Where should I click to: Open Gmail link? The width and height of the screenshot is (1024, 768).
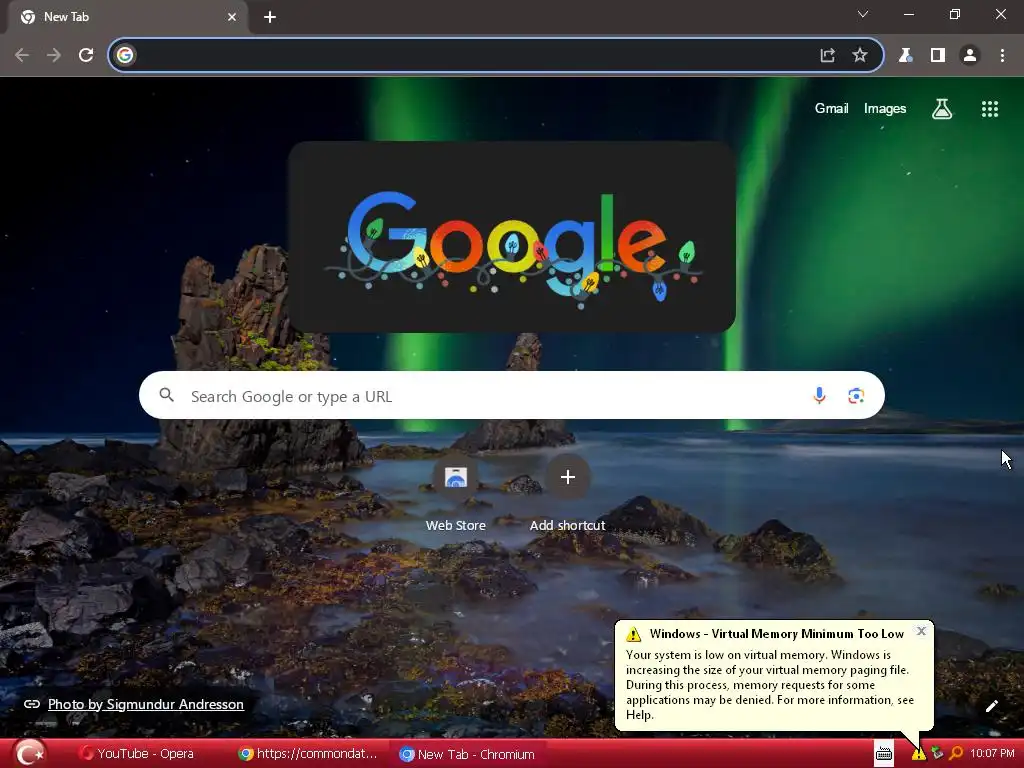click(831, 108)
